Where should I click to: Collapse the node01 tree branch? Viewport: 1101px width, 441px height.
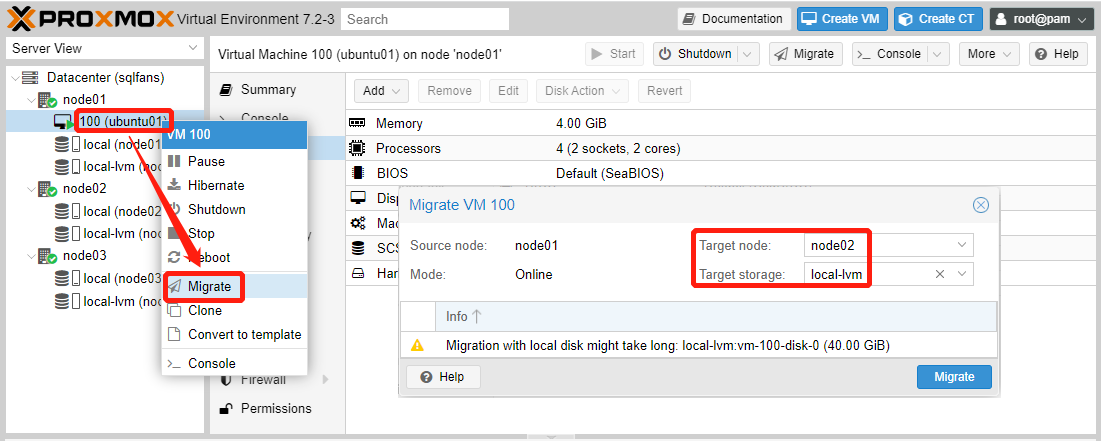click(x=31, y=100)
